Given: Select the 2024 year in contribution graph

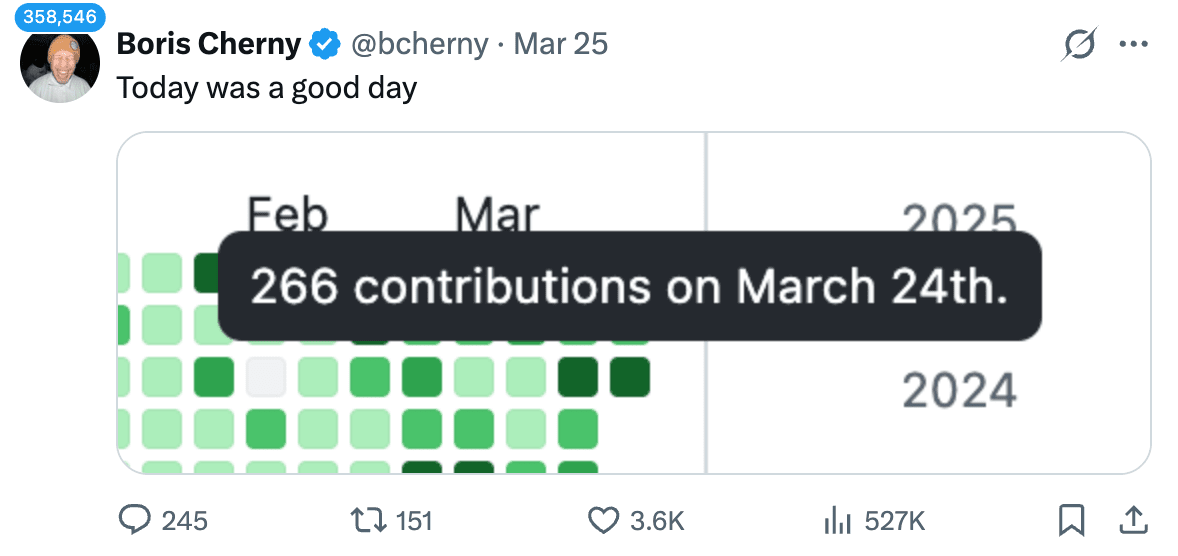Looking at the screenshot, I should tap(959, 390).
